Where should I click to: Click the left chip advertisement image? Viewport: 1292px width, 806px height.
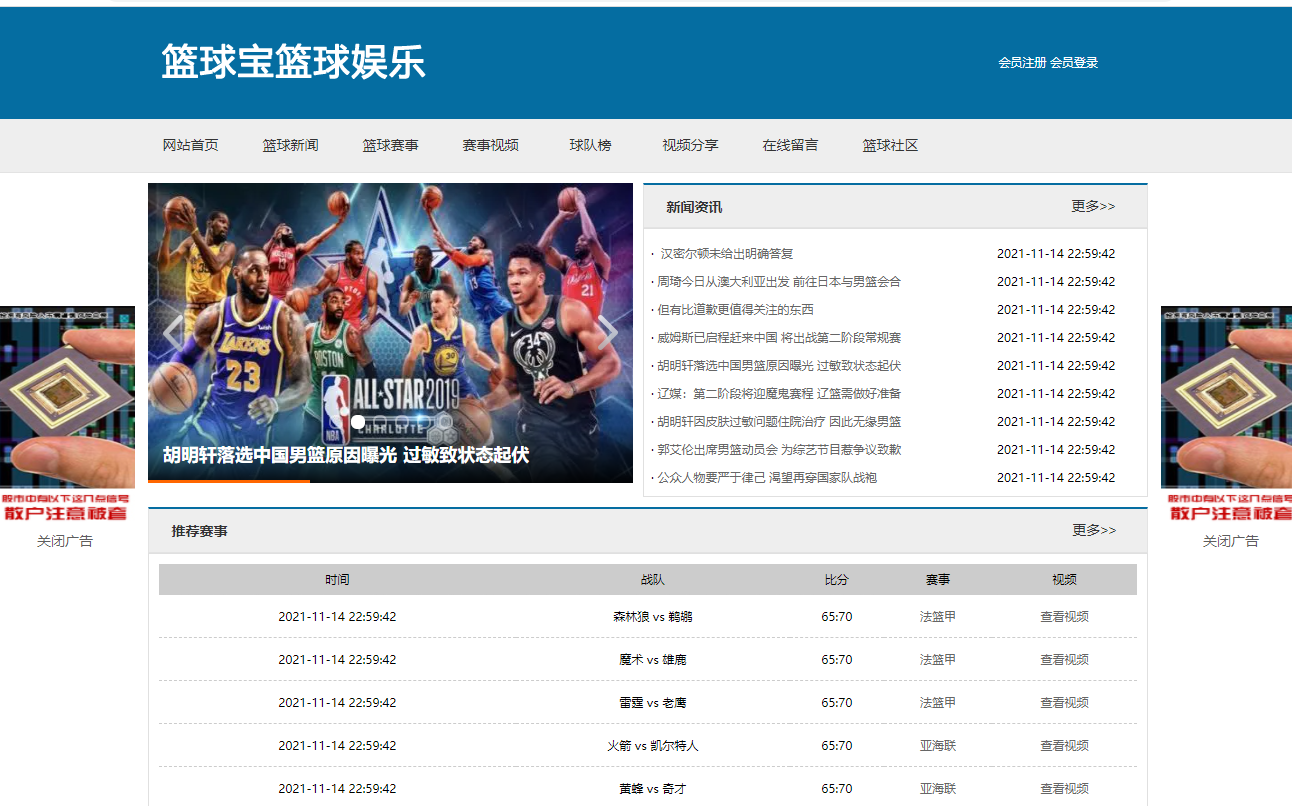pos(67,414)
